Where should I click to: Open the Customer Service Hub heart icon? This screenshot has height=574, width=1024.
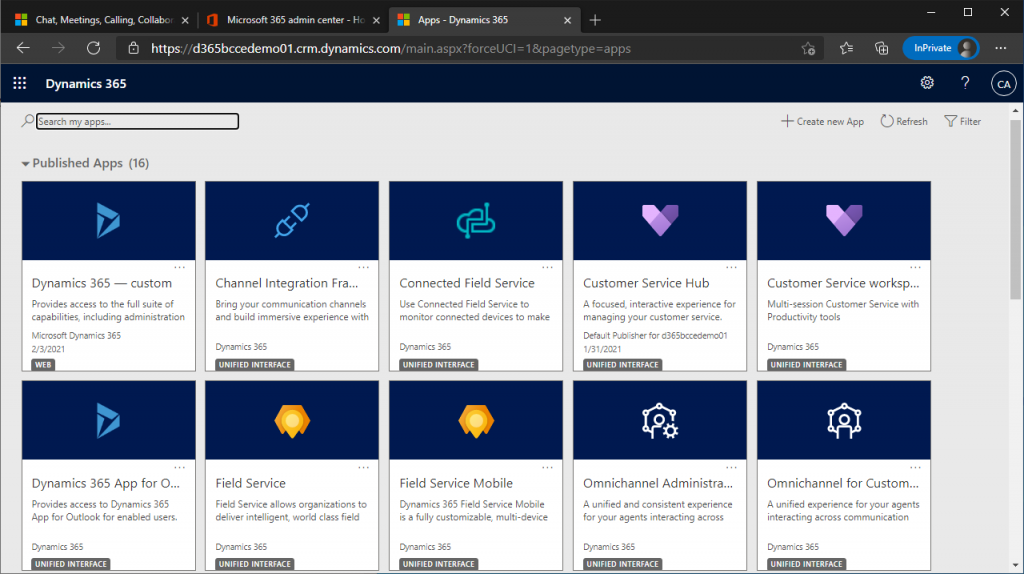pyautogui.click(x=660, y=220)
